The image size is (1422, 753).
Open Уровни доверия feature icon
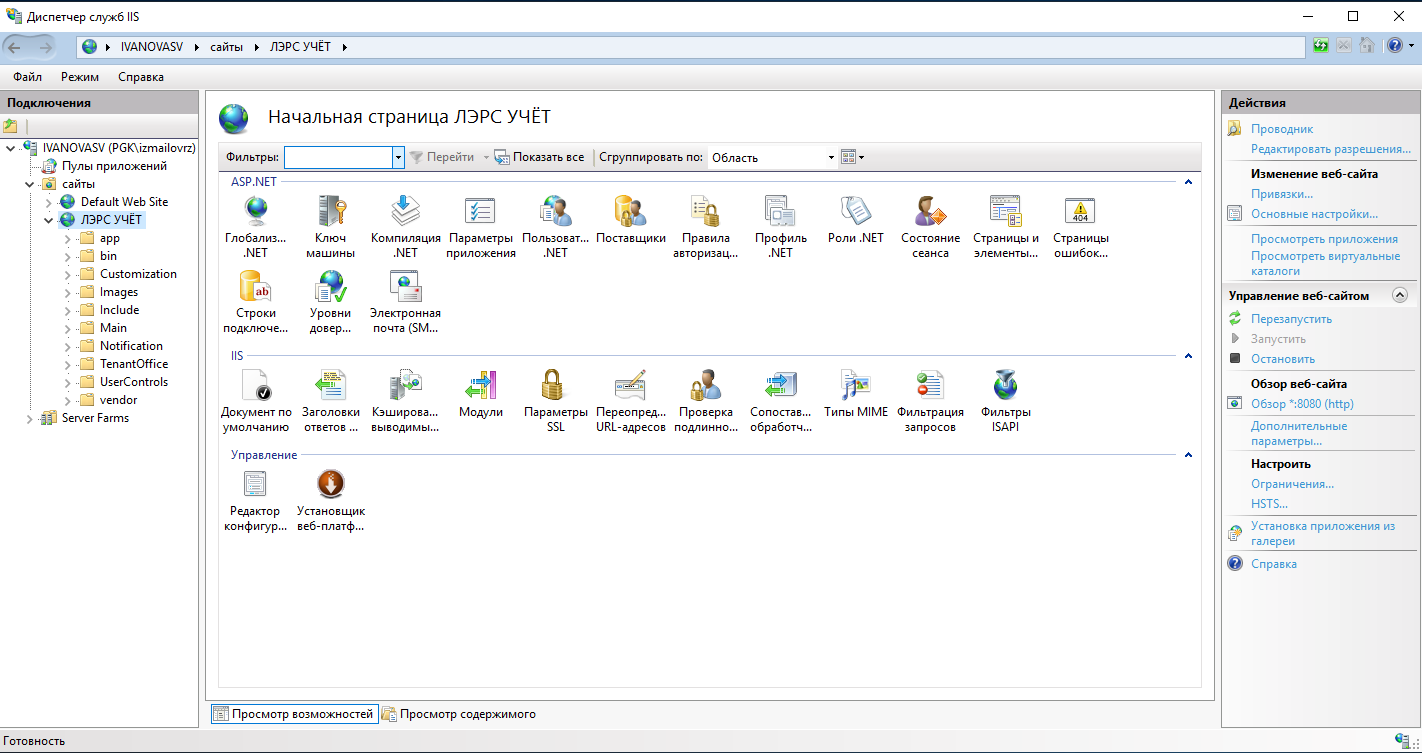tap(330, 287)
